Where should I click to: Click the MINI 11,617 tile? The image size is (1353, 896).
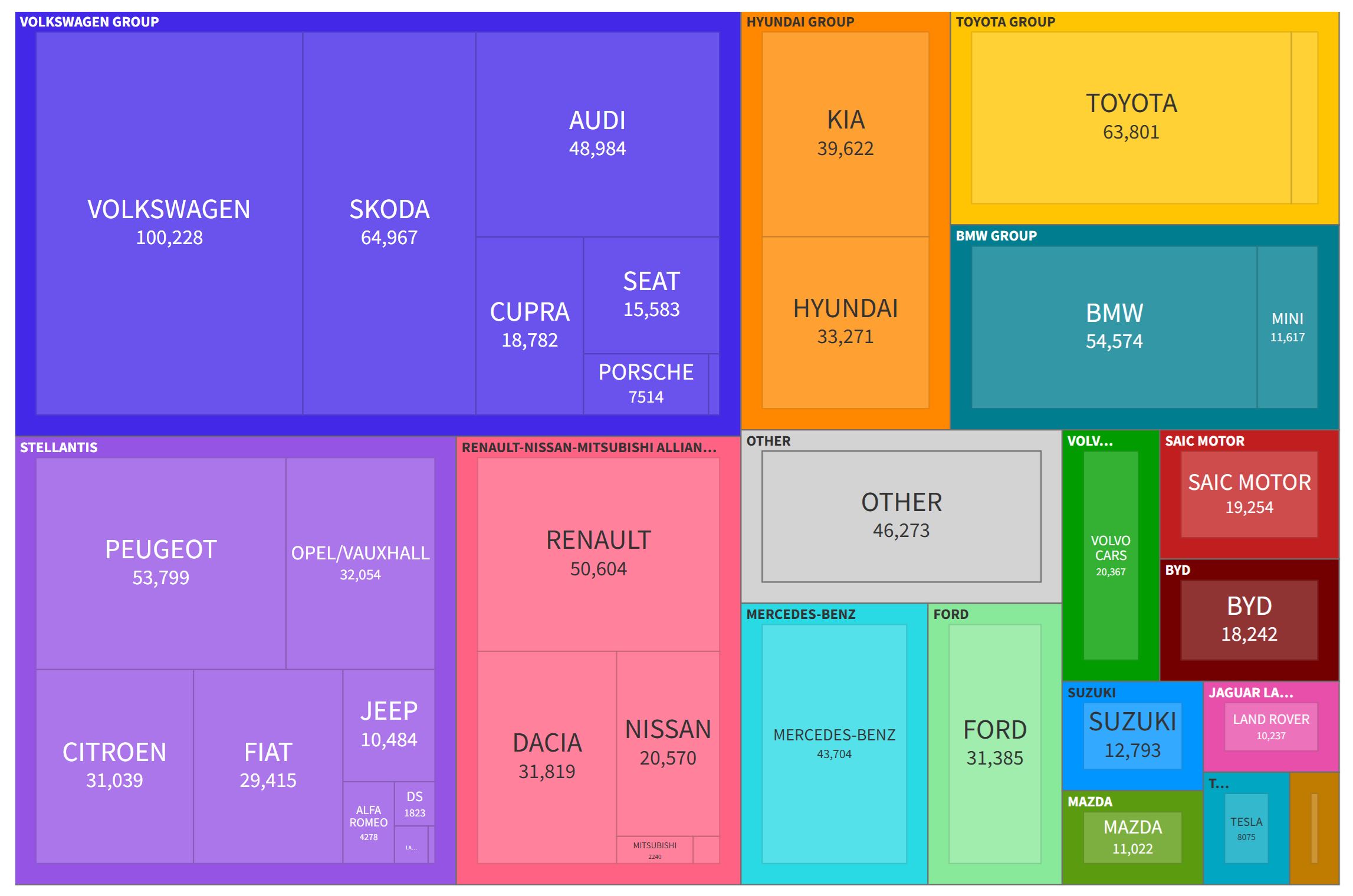[x=1287, y=327]
